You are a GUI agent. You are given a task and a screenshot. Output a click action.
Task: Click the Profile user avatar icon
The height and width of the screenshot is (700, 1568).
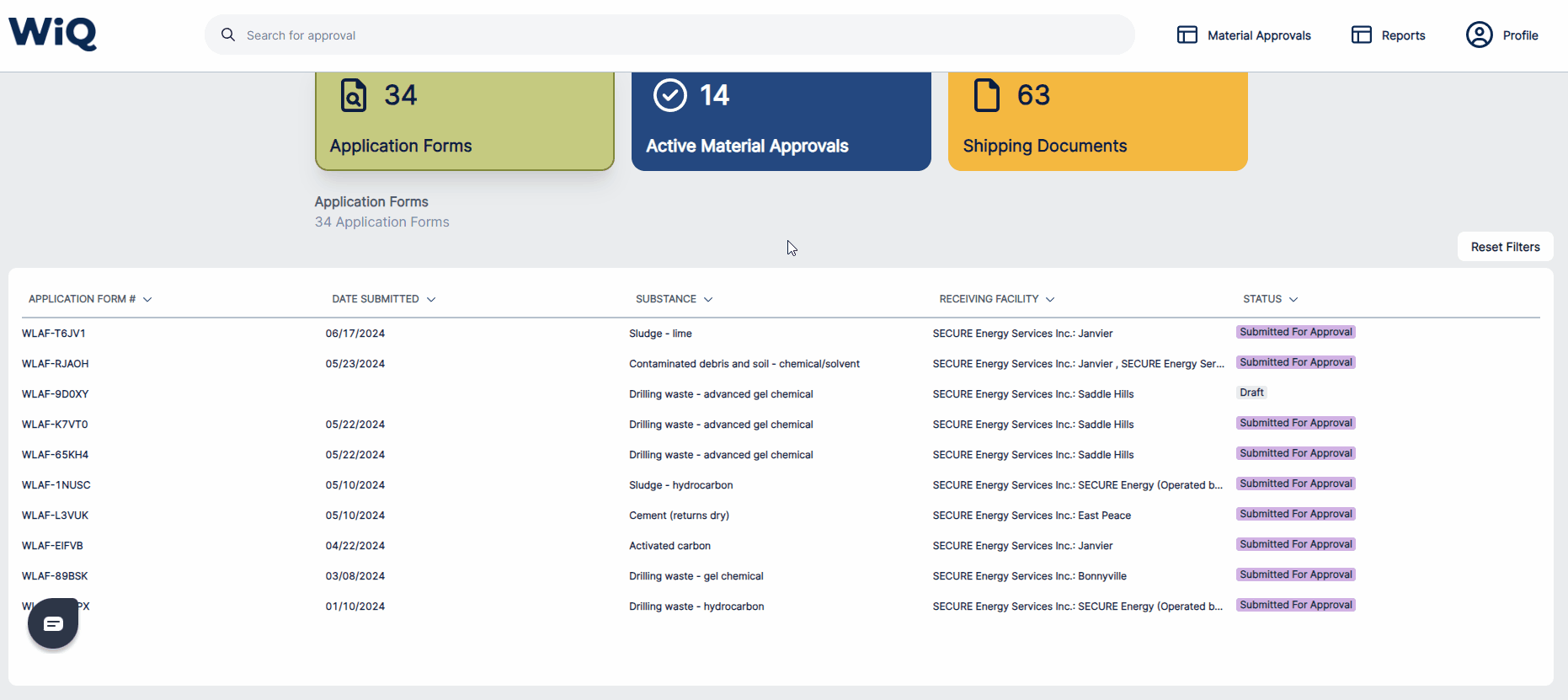1479,35
